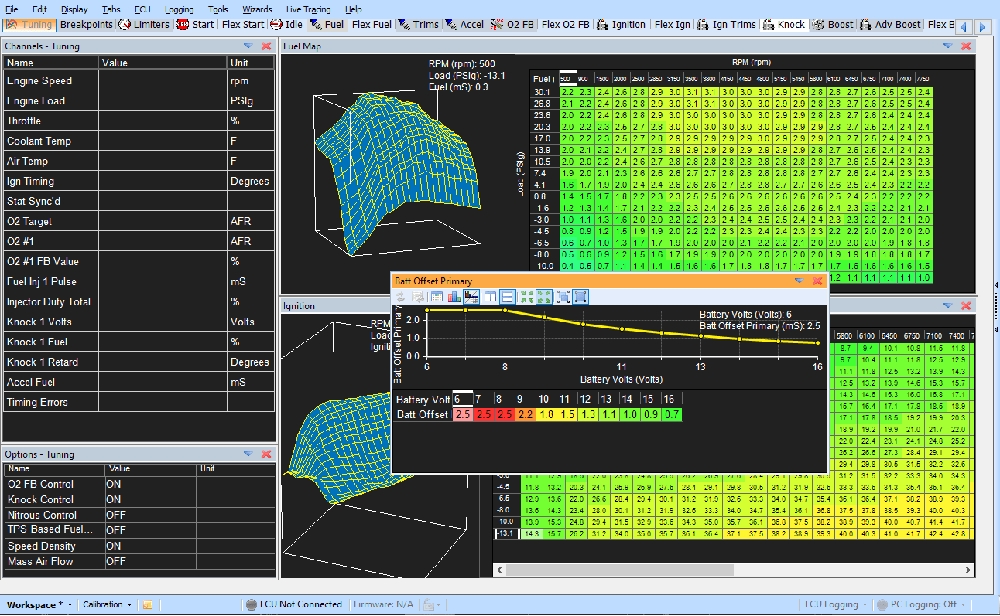Image resolution: width=1000 pixels, height=616 pixels.
Task: Click the bar chart icon in Batt Offset toolbar
Action: point(455,297)
